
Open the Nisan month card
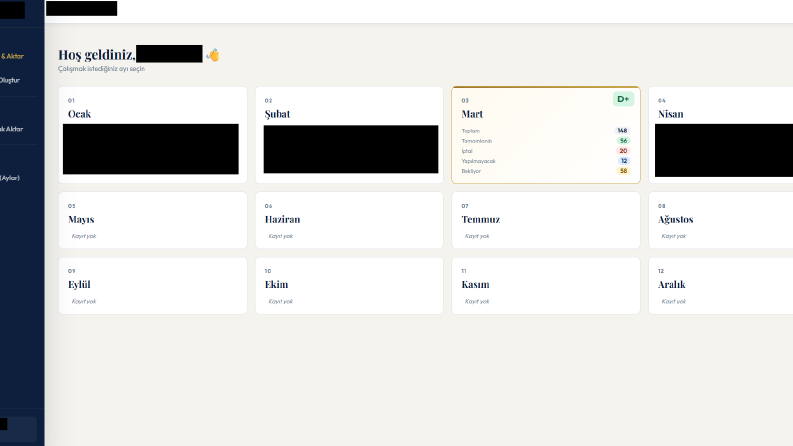tap(721, 135)
